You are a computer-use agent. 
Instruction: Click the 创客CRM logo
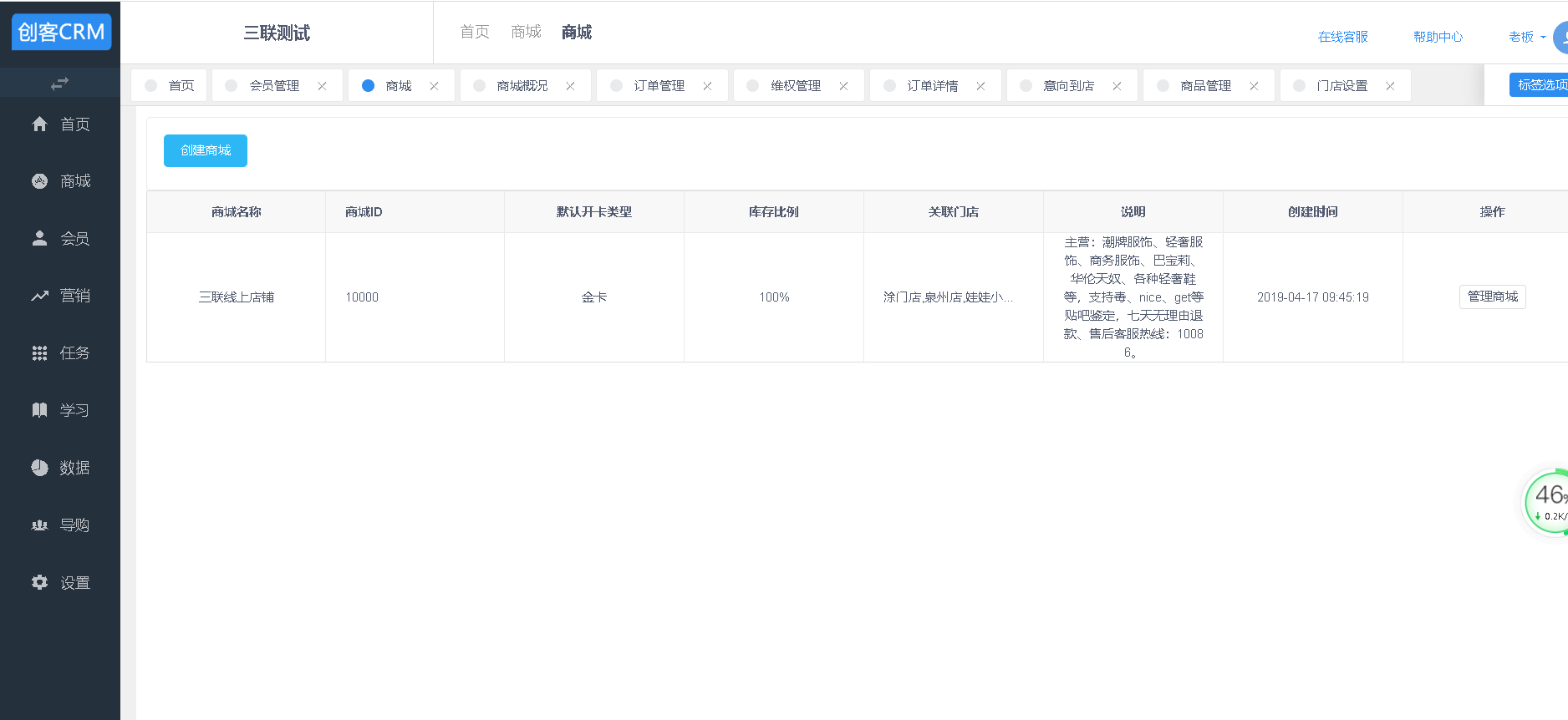(x=61, y=32)
